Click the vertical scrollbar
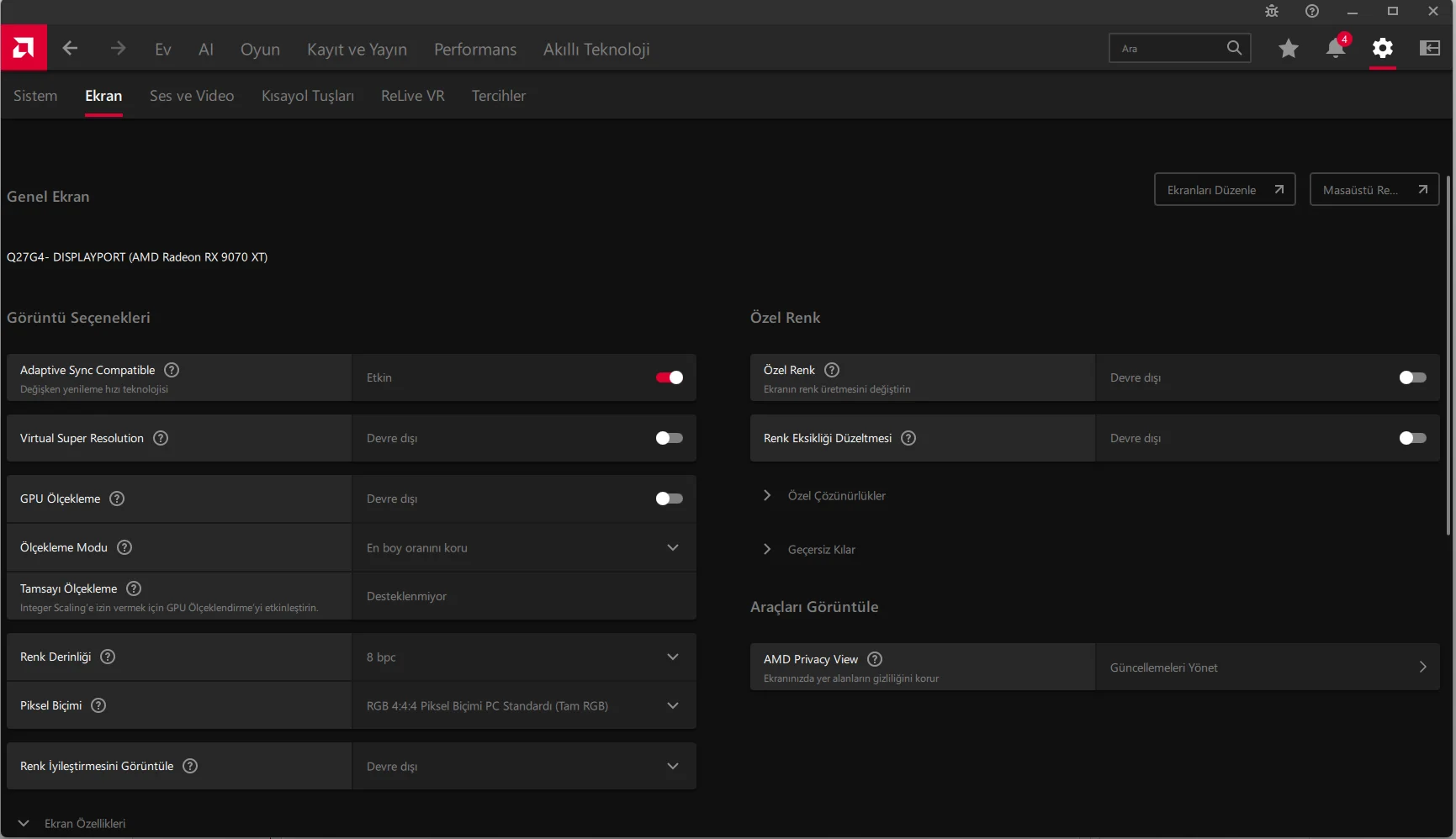 (1448, 353)
